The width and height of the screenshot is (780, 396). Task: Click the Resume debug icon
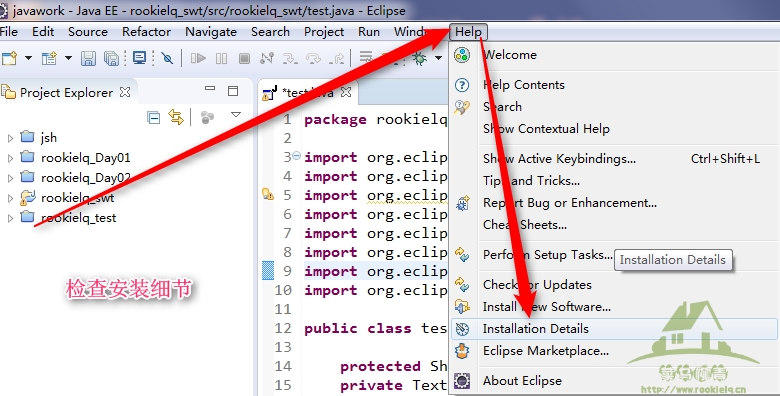coord(198,58)
